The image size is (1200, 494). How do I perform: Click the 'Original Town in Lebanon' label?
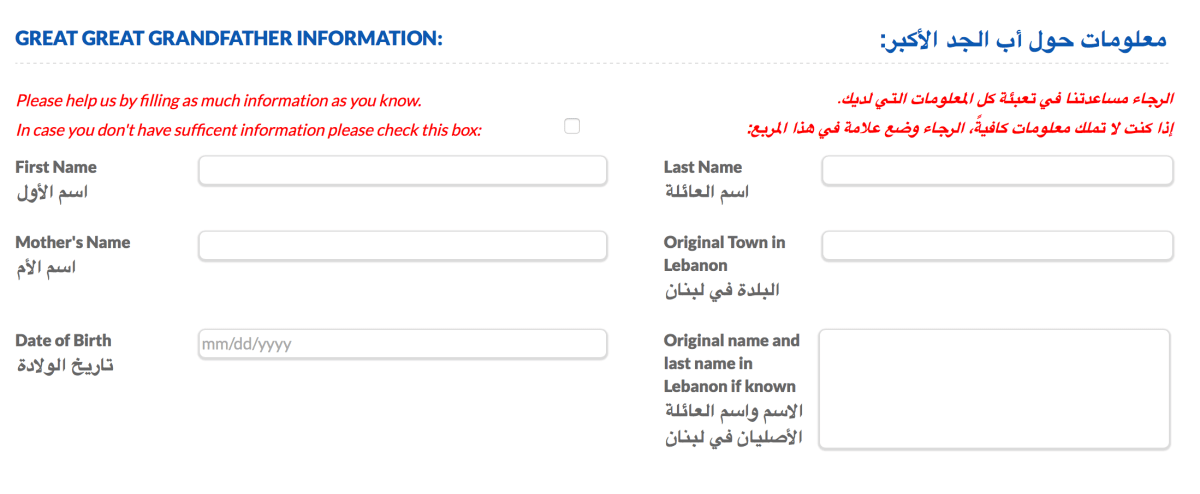[724, 253]
